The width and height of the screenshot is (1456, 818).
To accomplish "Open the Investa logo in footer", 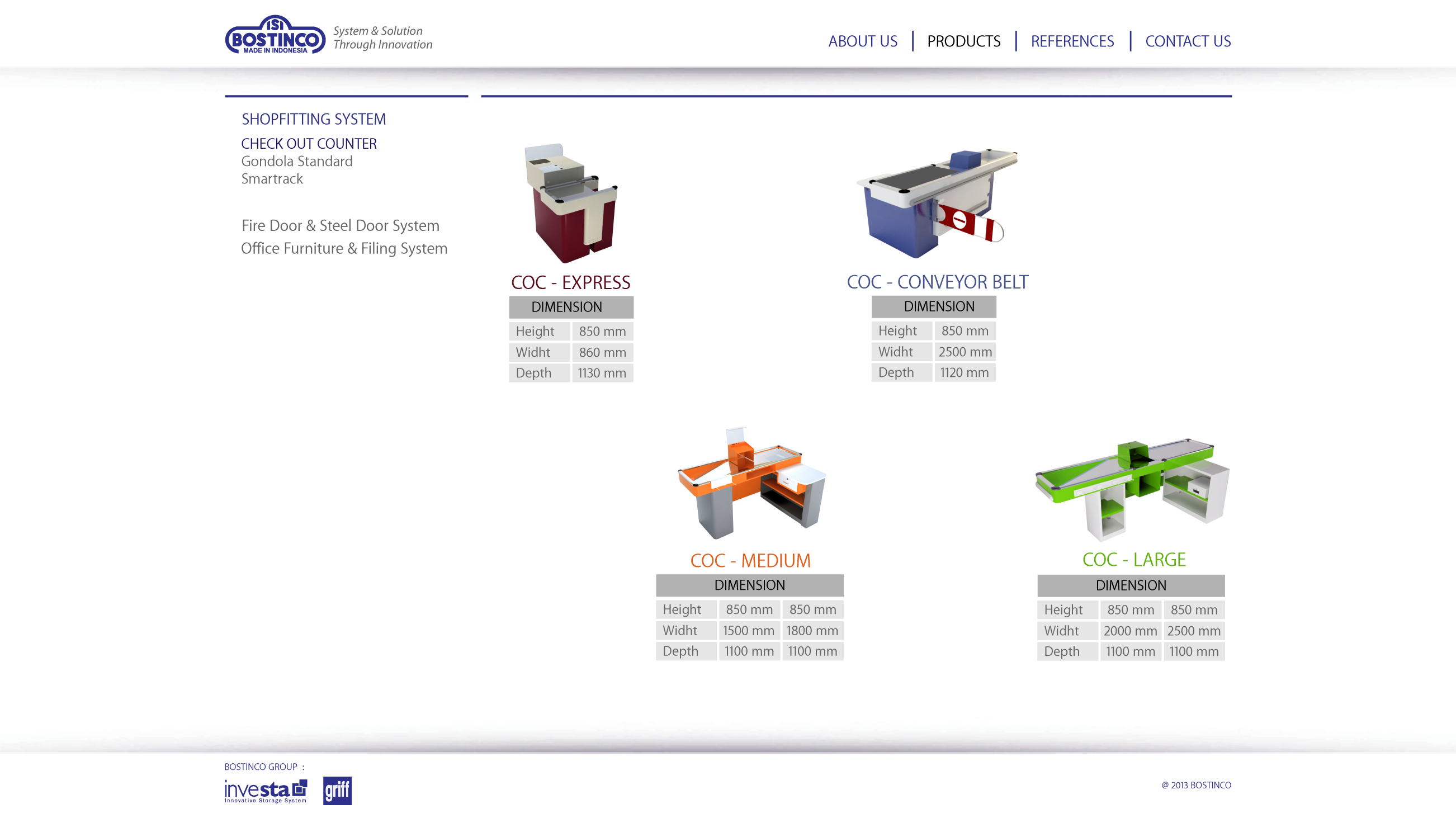I will 266,790.
